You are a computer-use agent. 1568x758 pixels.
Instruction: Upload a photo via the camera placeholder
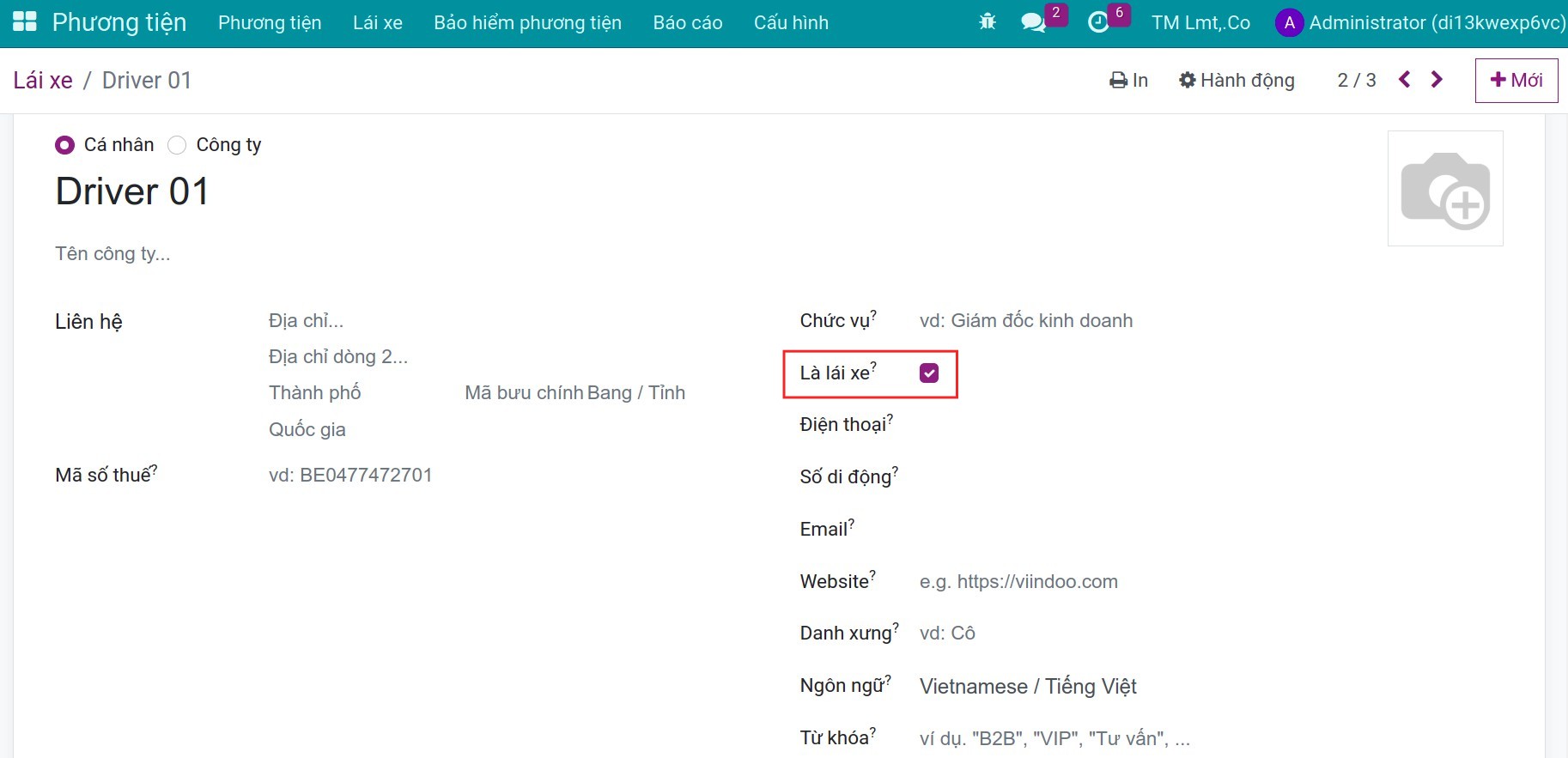[1445, 189]
